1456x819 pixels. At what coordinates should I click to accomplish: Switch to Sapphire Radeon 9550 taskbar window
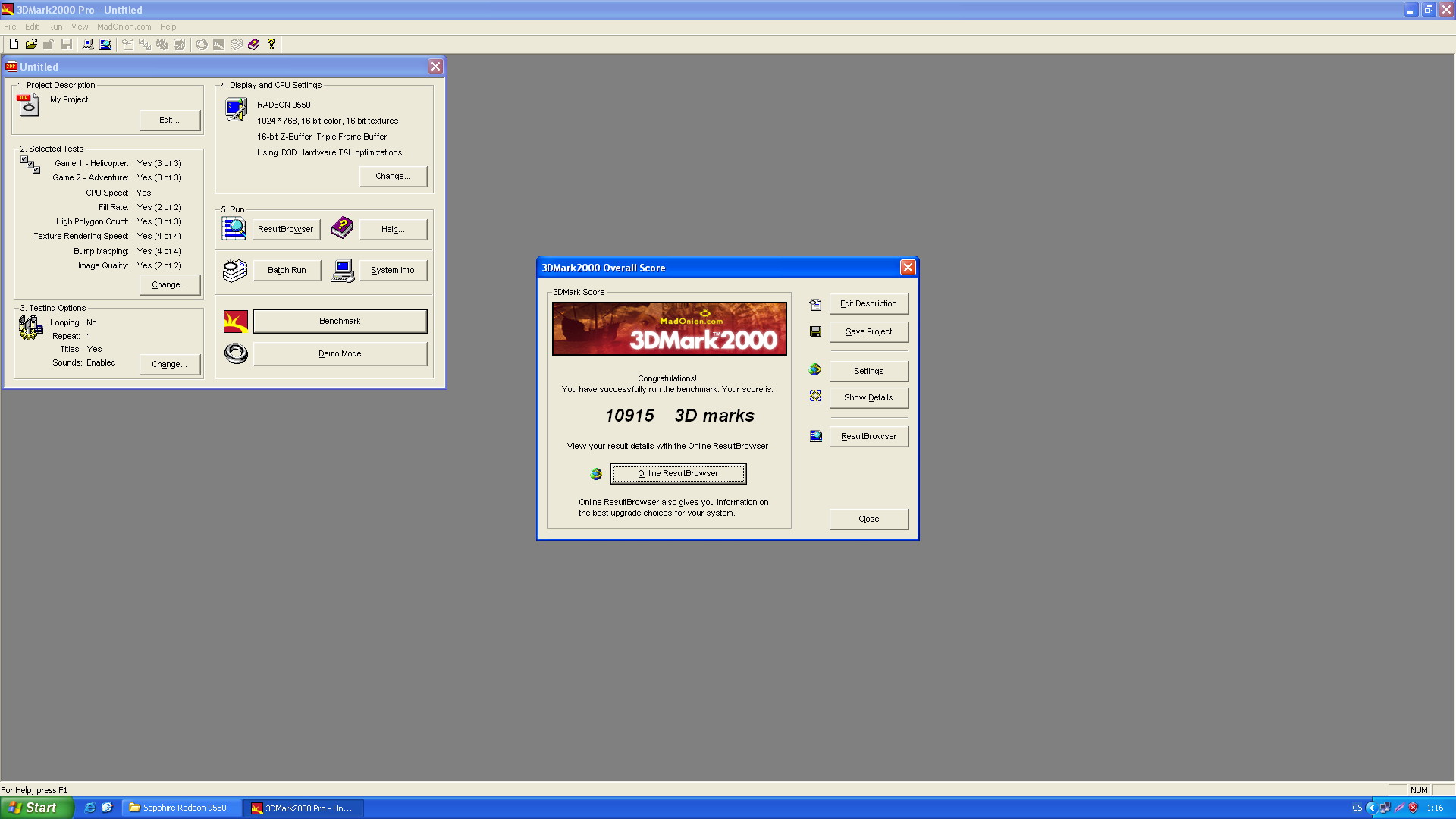pos(182,808)
